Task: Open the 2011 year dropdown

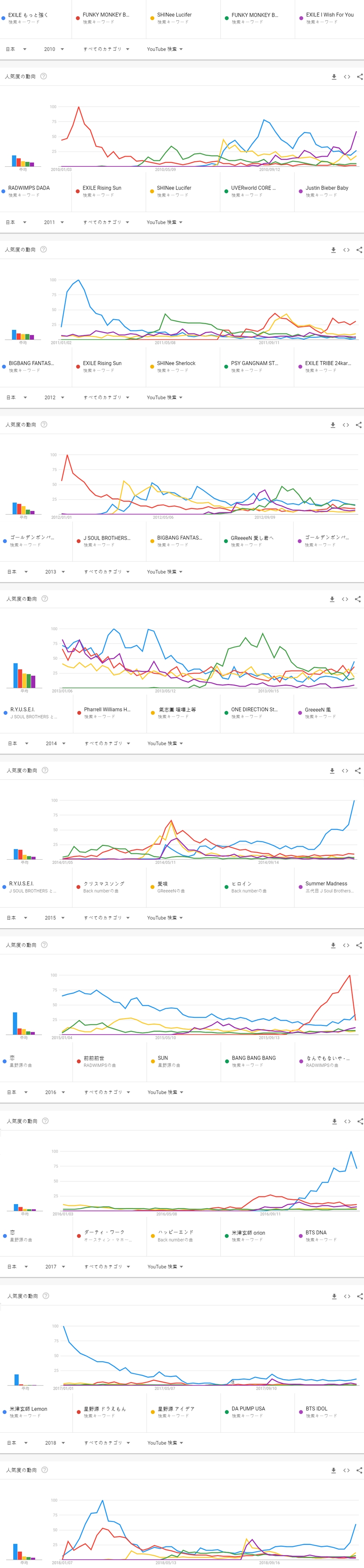Action: click(x=54, y=222)
